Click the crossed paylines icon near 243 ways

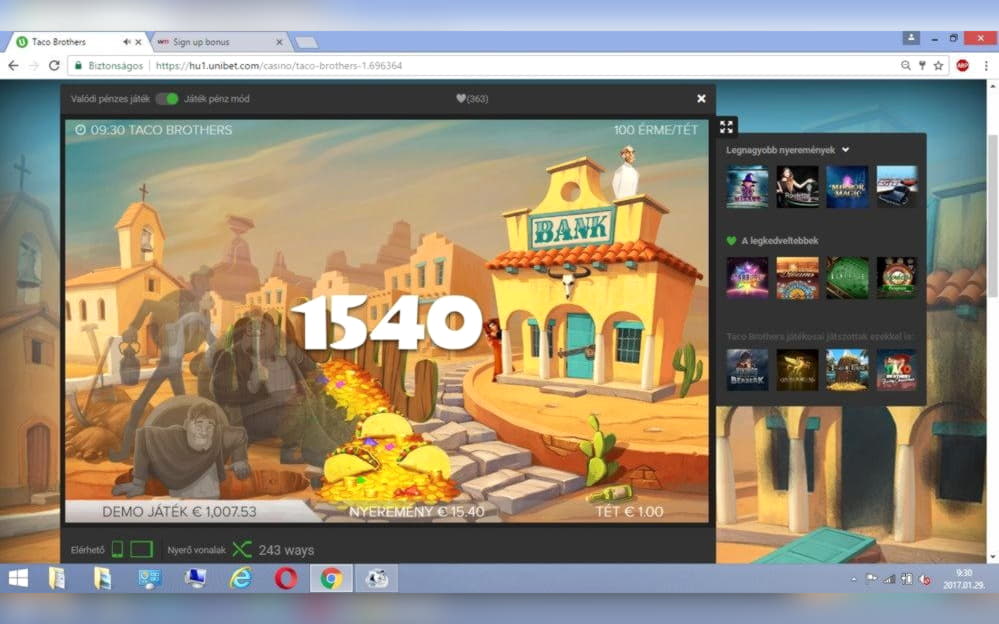pyautogui.click(x=242, y=549)
